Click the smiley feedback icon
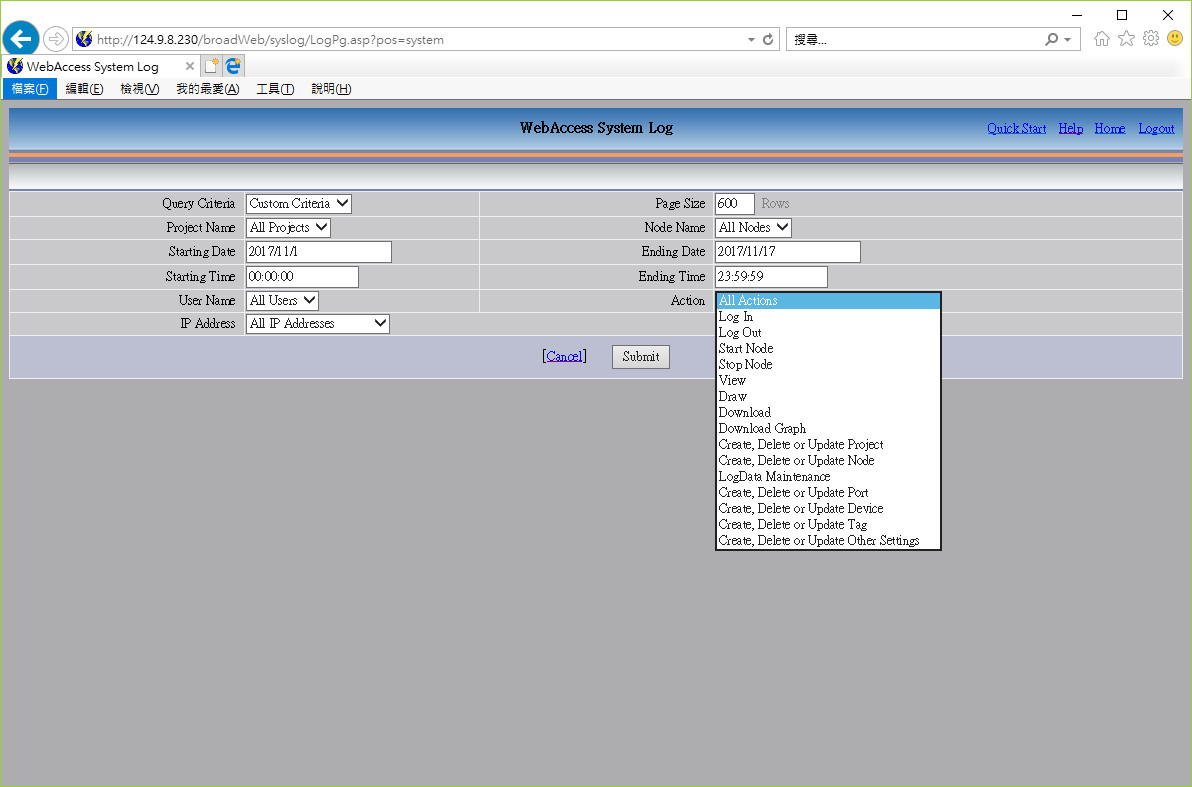Screen dimensions: 1192x787 [x=1175, y=38]
